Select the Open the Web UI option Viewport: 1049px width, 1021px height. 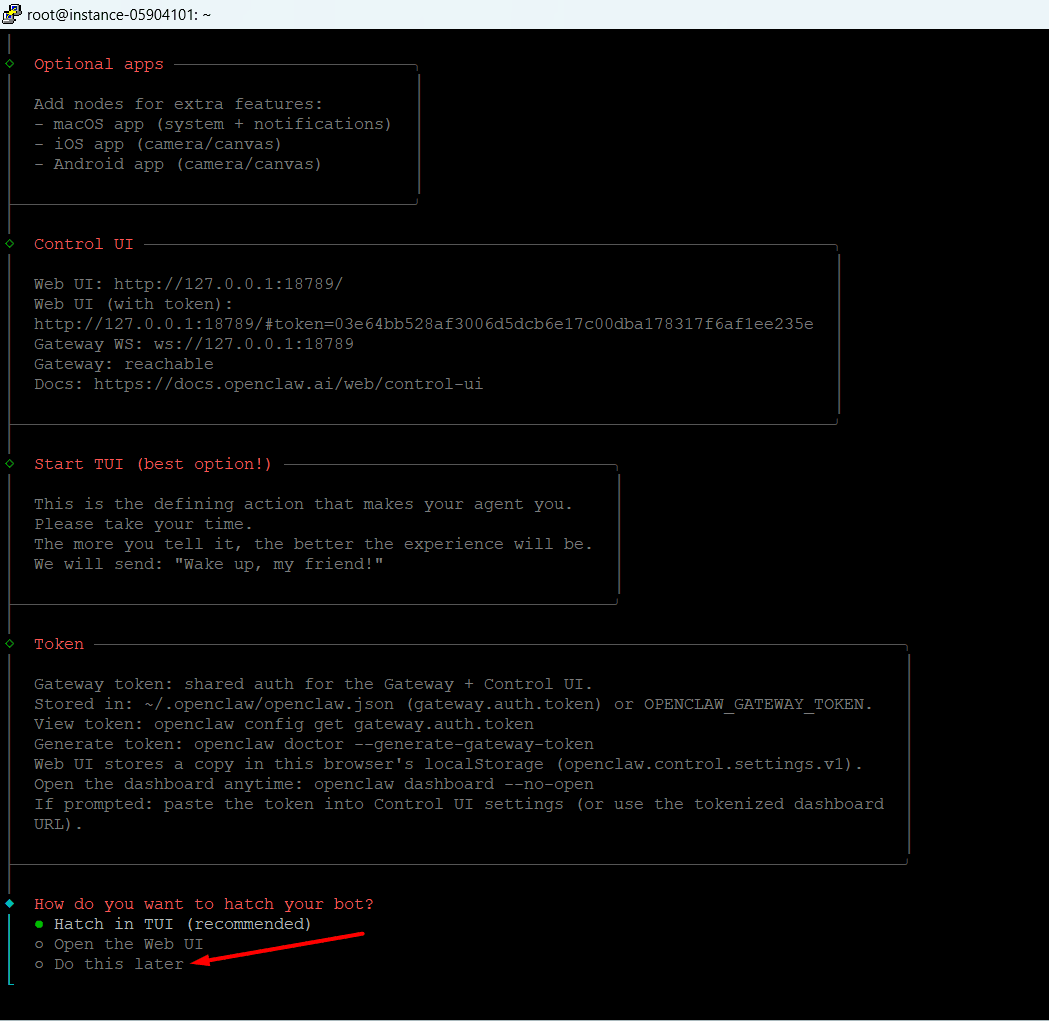coord(128,944)
